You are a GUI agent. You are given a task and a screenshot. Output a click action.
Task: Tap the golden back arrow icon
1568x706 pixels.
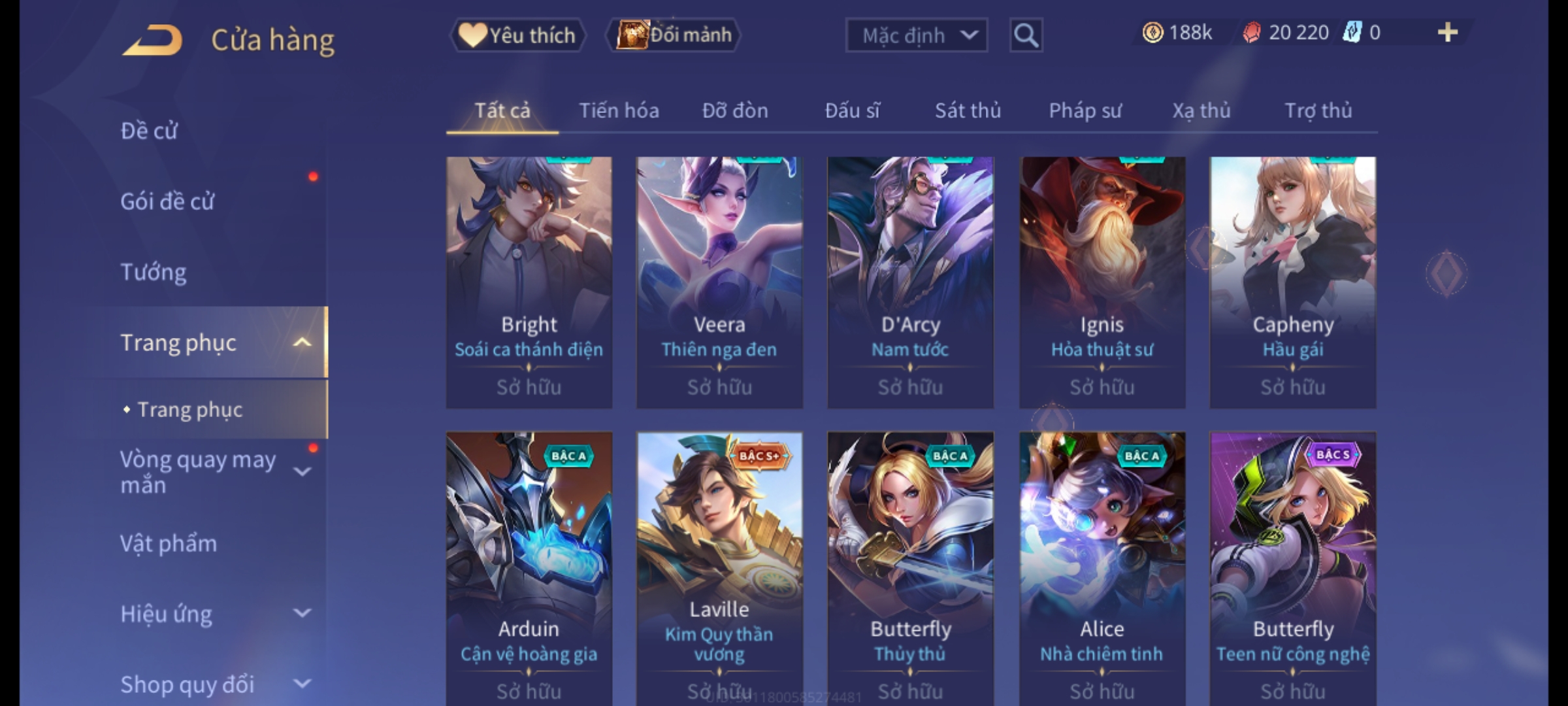pyautogui.click(x=152, y=40)
